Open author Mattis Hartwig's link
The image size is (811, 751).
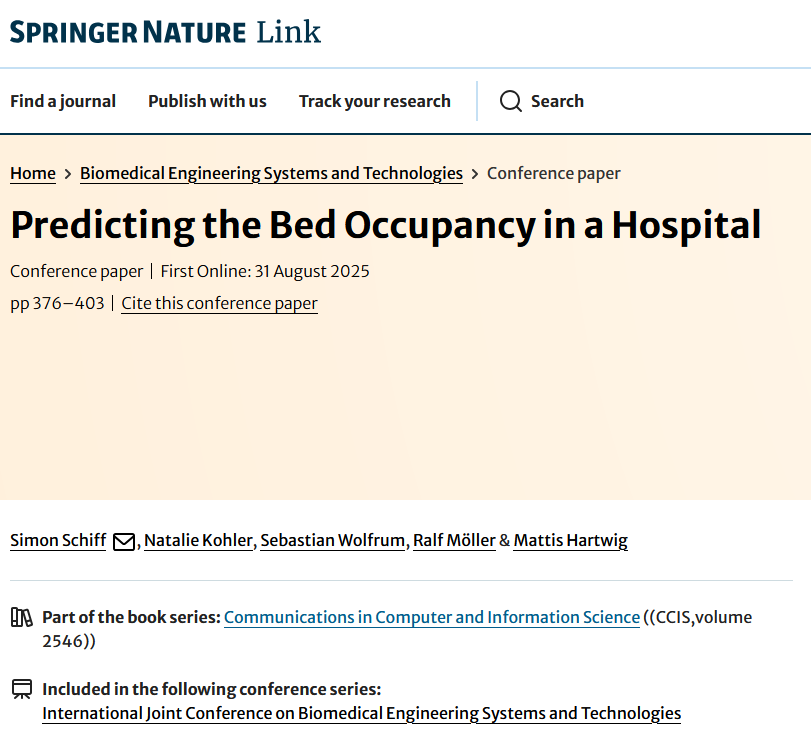[570, 540]
